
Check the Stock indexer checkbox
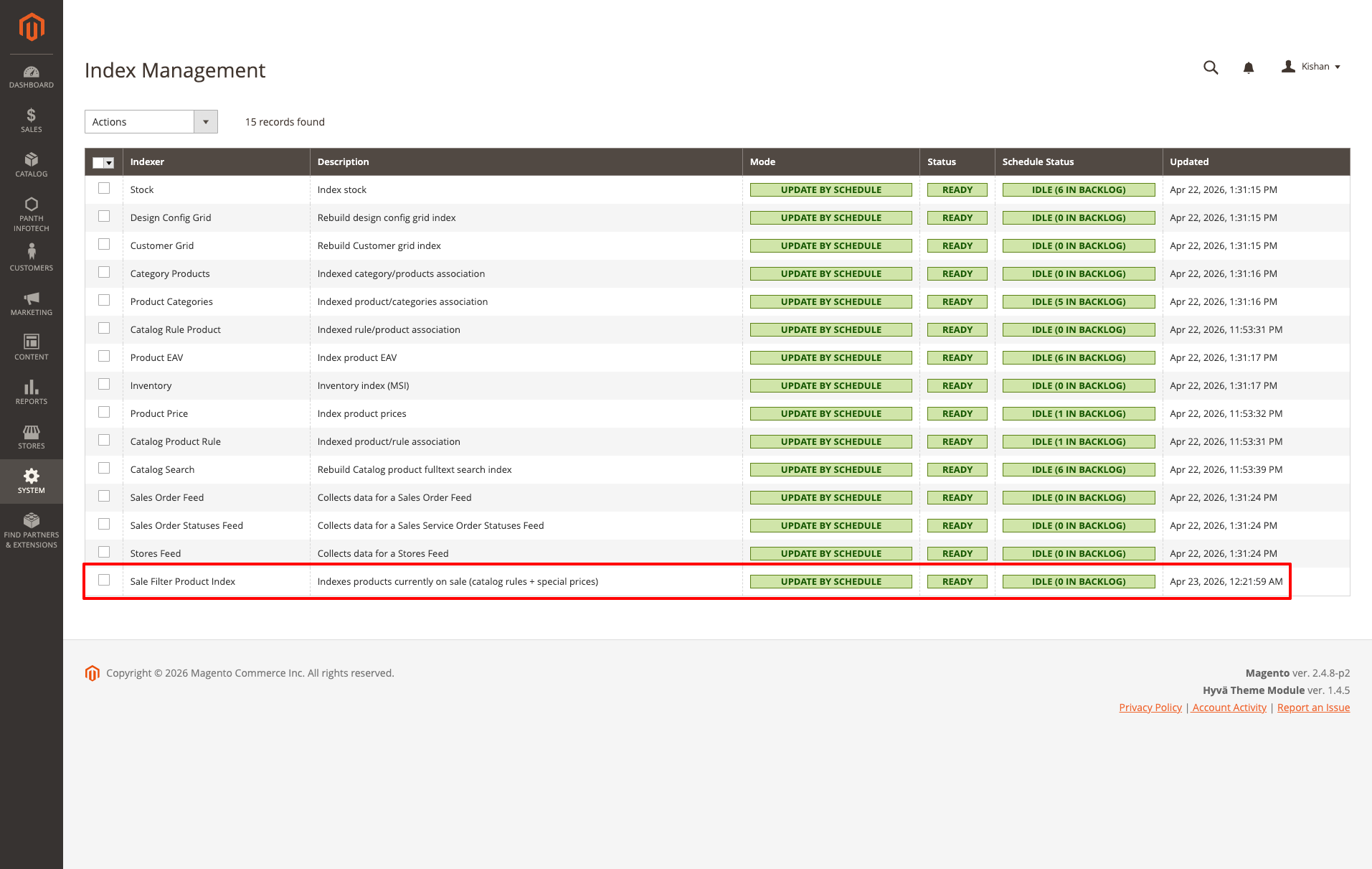pos(104,188)
